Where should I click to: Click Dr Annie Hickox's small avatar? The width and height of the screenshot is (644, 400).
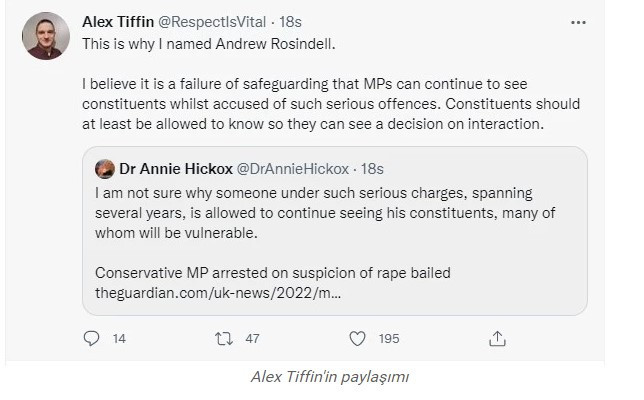[x=102, y=169]
